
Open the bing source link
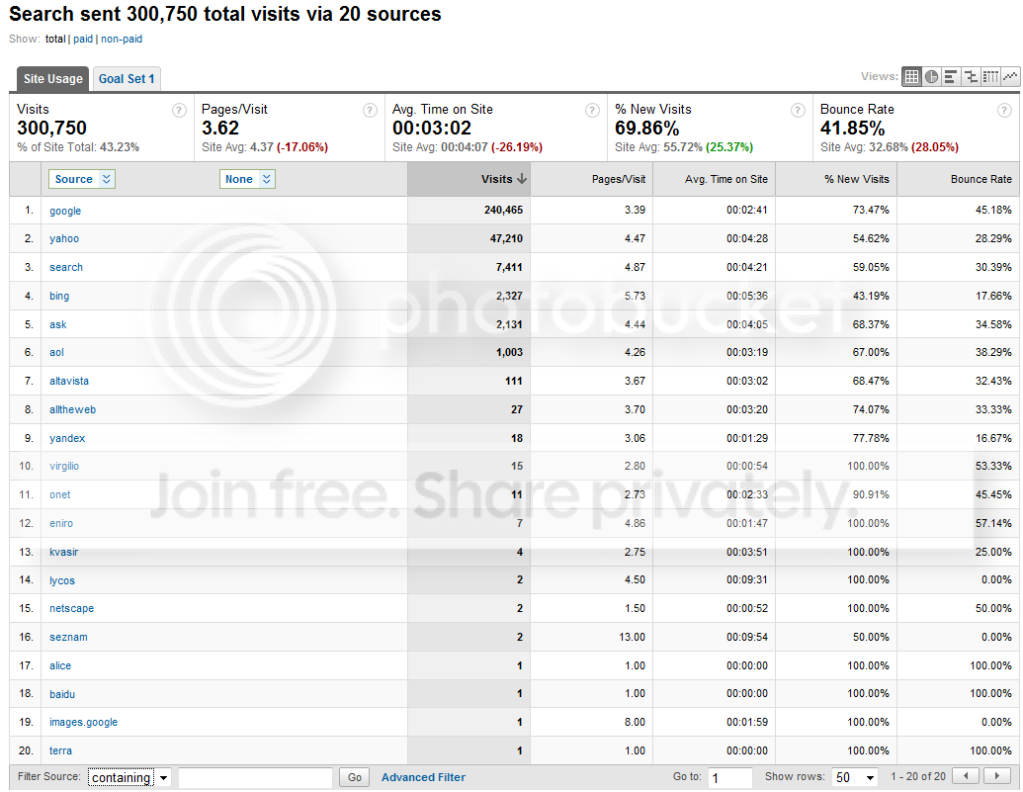[59, 296]
